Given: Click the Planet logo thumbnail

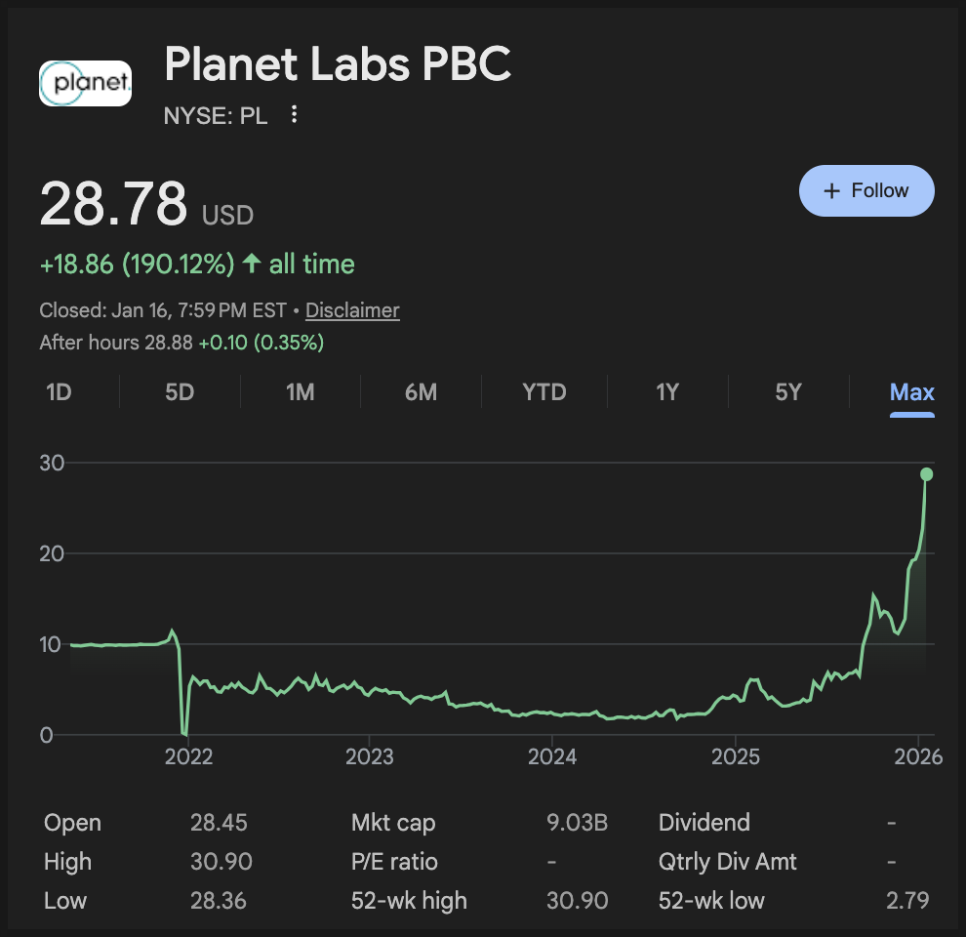Looking at the screenshot, I should 85,84.
